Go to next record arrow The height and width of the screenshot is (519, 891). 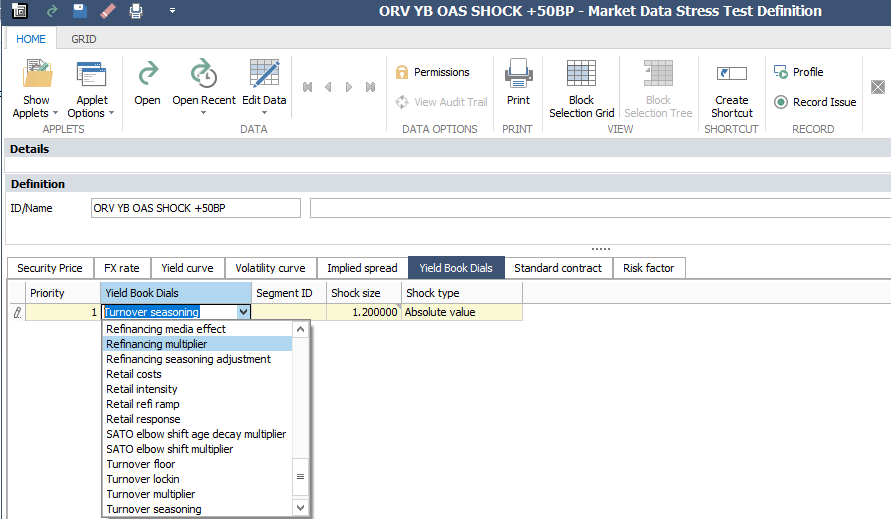click(349, 87)
